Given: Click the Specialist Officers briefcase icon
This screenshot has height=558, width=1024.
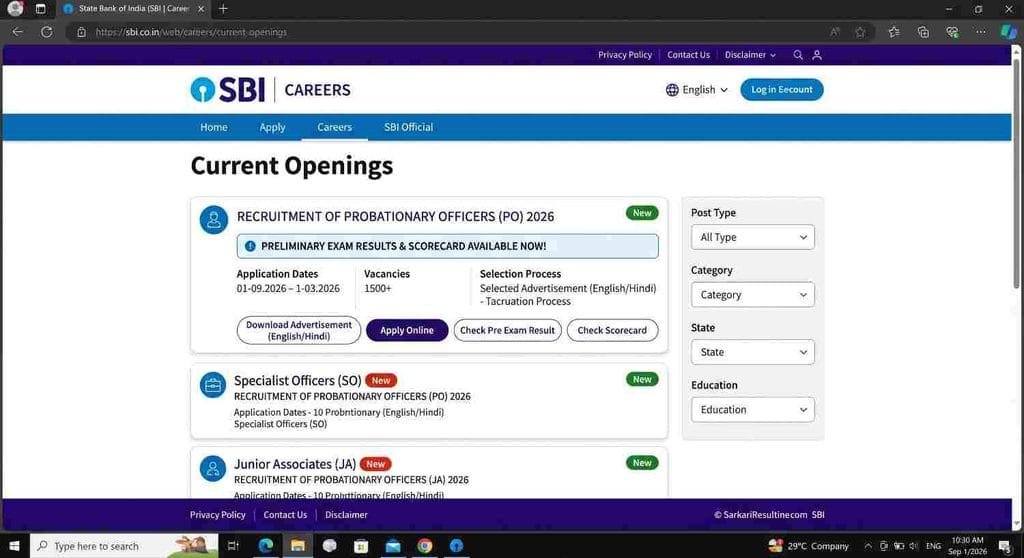Looking at the screenshot, I should (x=212, y=385).
